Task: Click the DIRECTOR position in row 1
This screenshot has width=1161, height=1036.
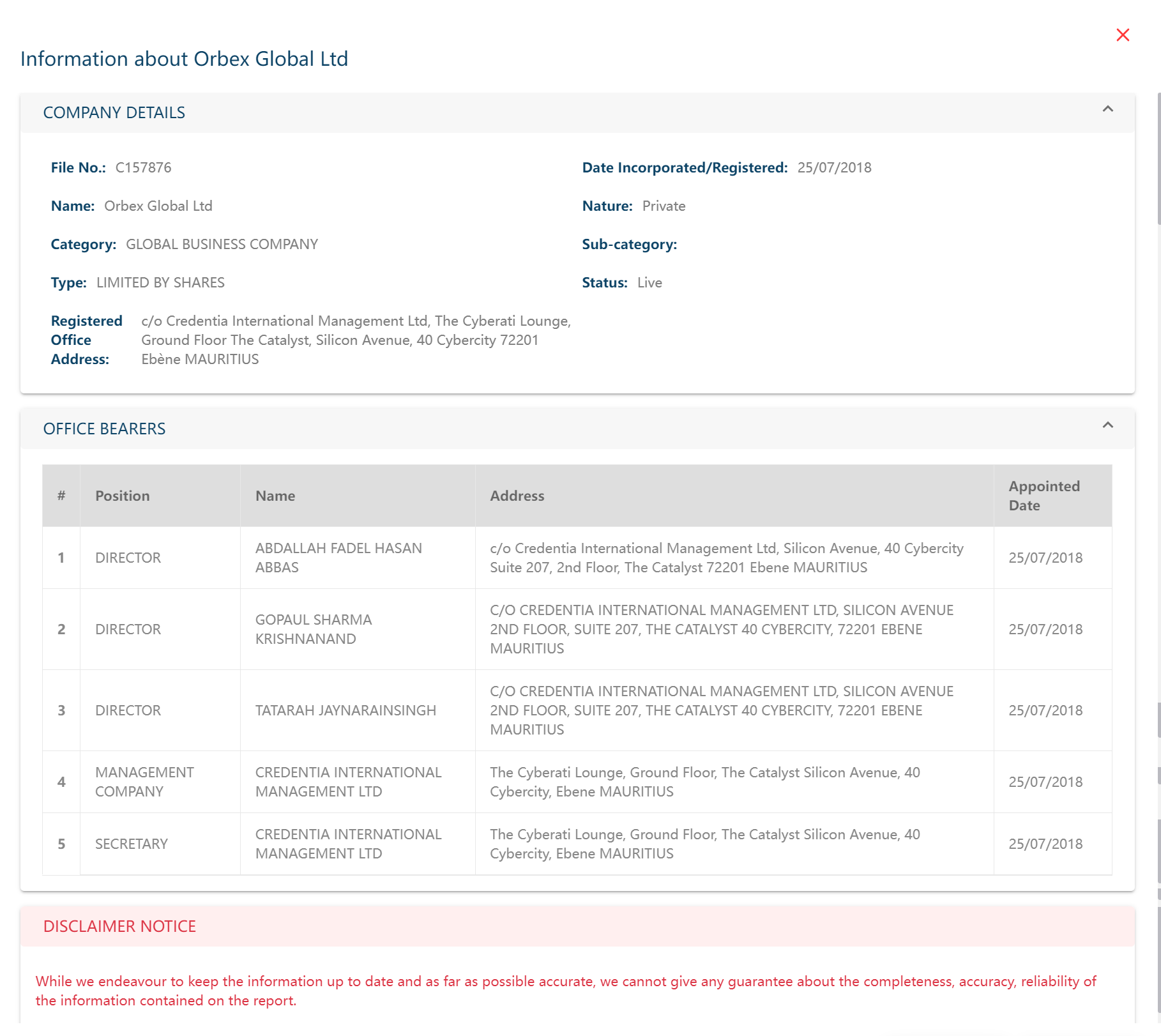Action: pos(128,558)
